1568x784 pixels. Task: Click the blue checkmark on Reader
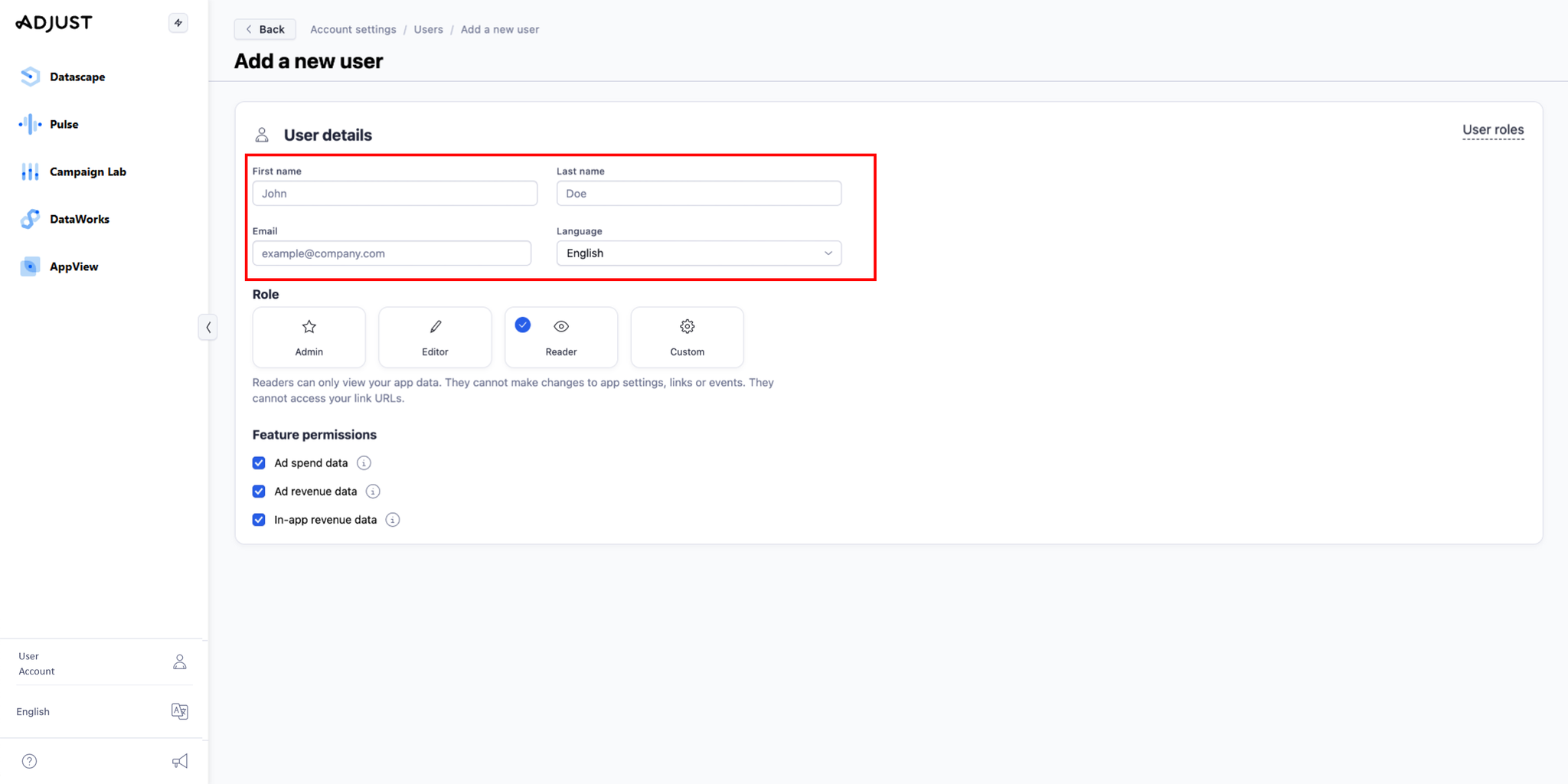pos(523,325)
